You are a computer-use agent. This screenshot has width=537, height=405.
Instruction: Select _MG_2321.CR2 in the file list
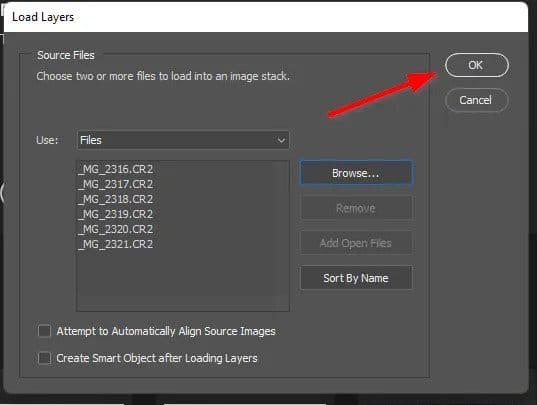click(x=115, y=244)
